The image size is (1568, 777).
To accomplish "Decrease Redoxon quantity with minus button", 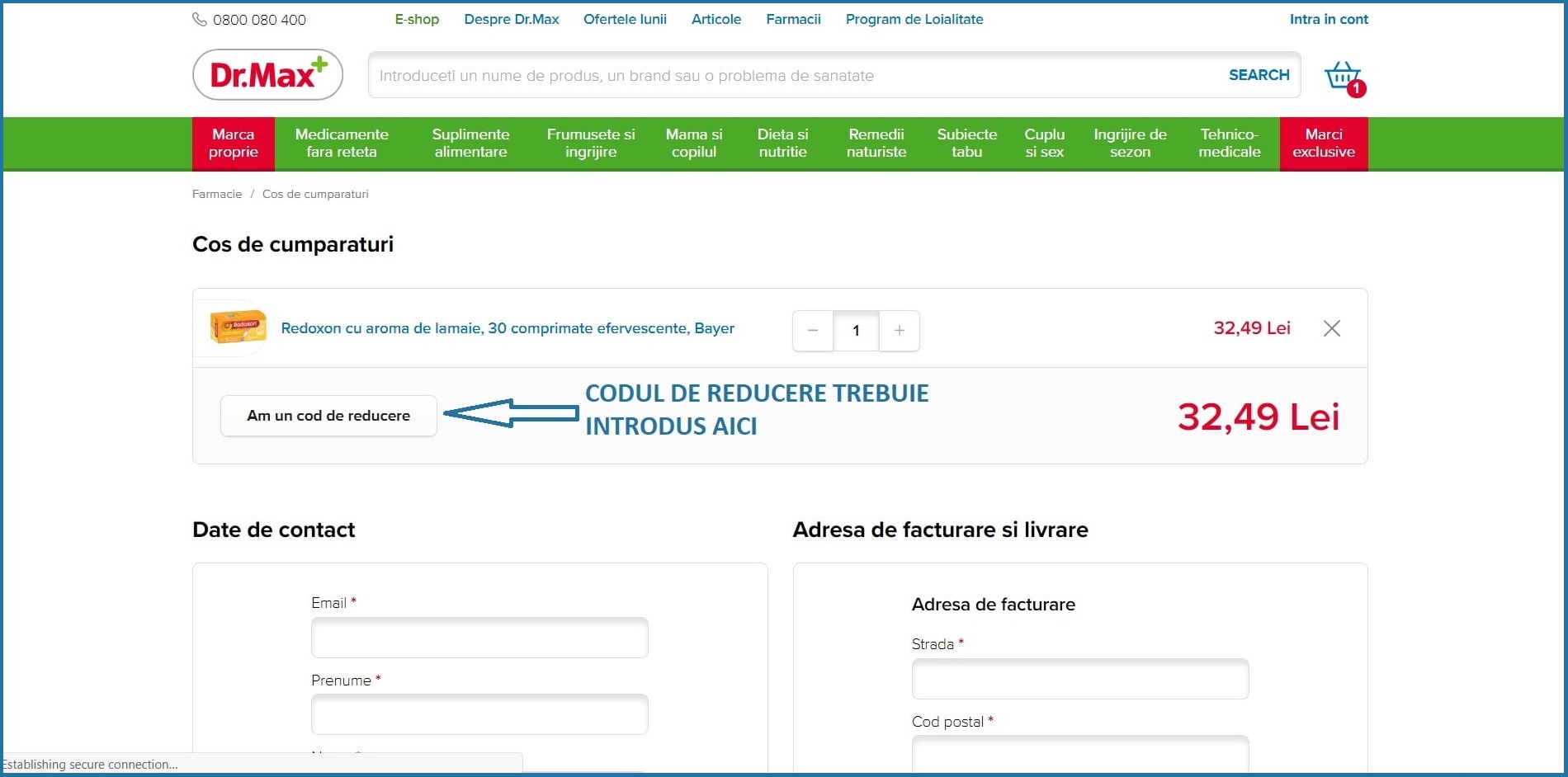I will (813, 331).
